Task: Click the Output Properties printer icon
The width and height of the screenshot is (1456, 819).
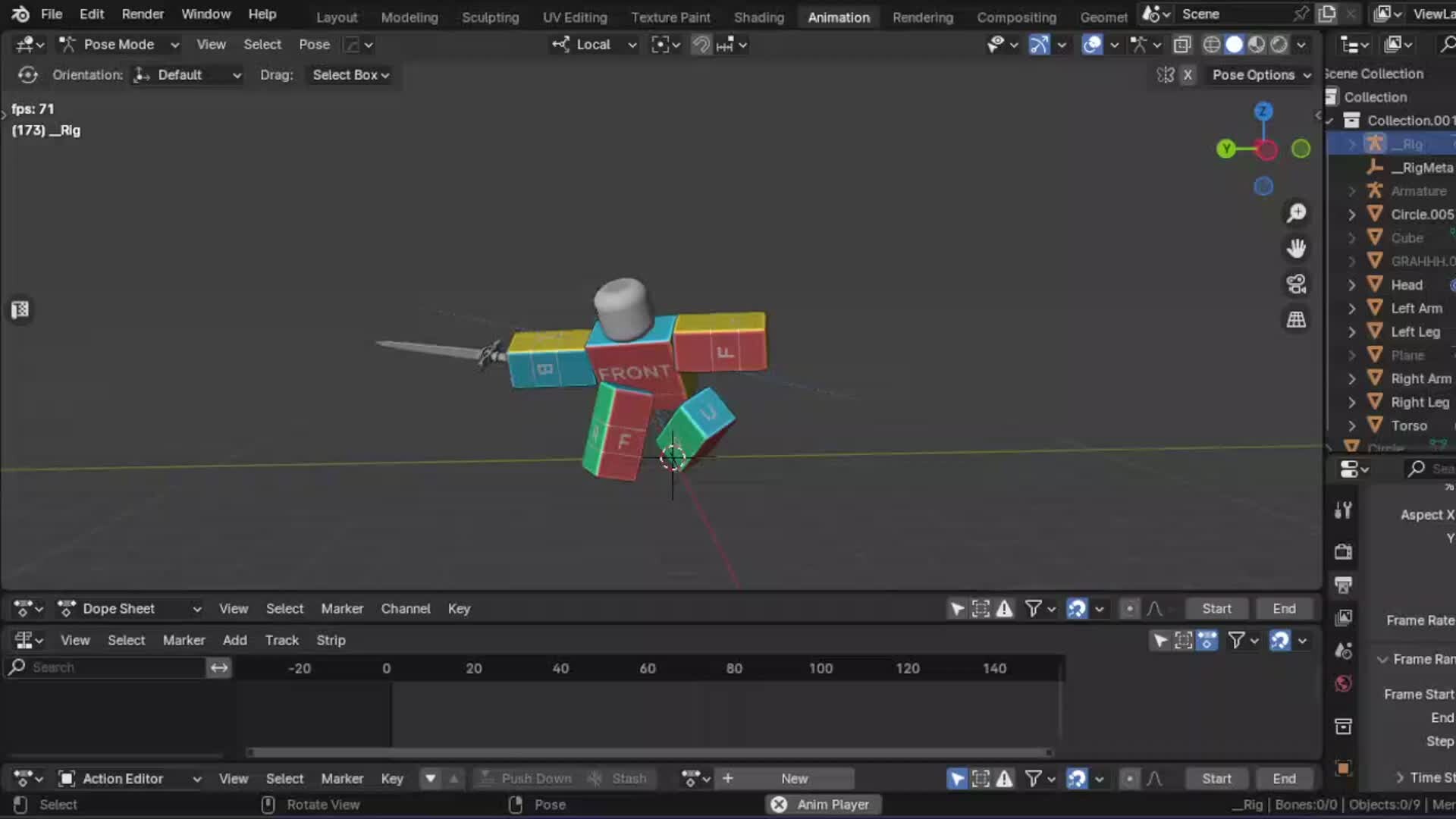Action: (x=1343, y=585)
